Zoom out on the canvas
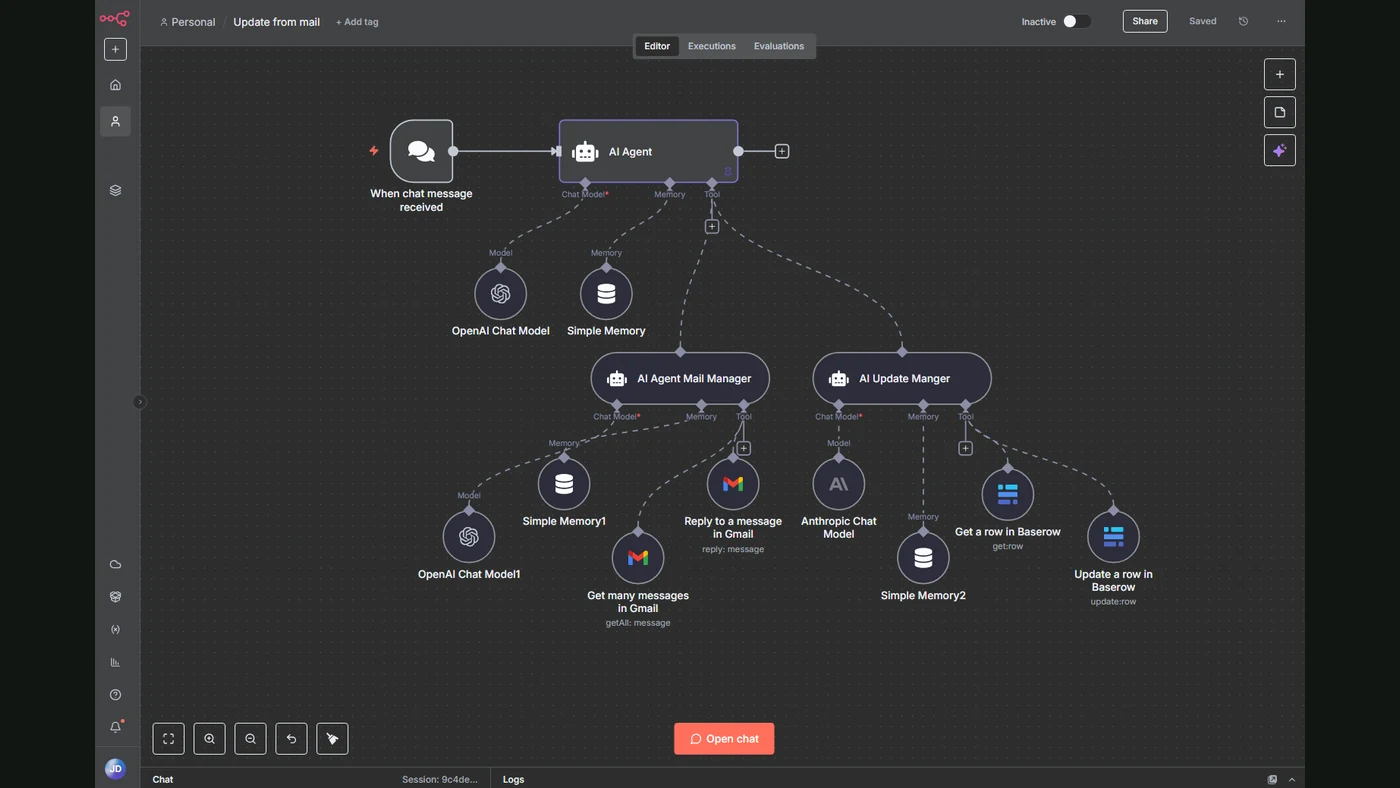The image size is (1400, 788). click(x=250, y=739)
